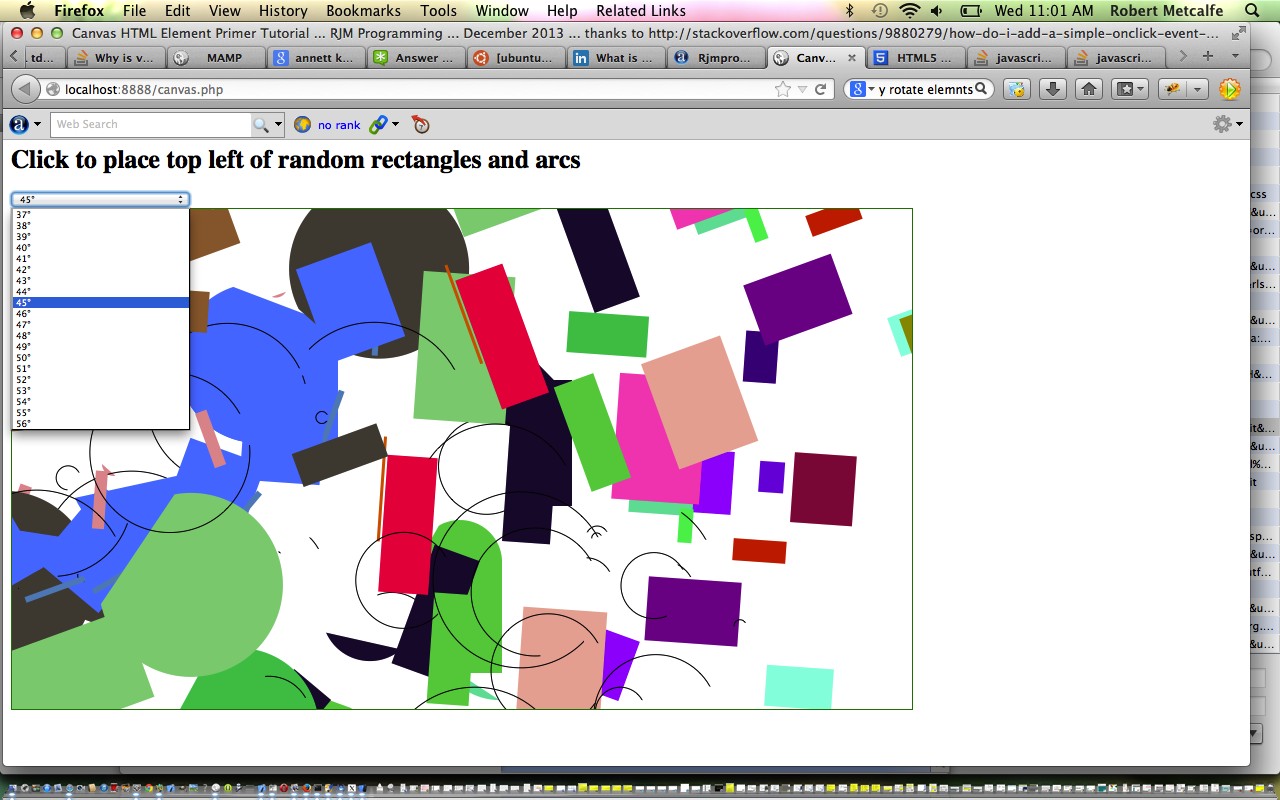Open the Tools menu

[x=438, y=11]
